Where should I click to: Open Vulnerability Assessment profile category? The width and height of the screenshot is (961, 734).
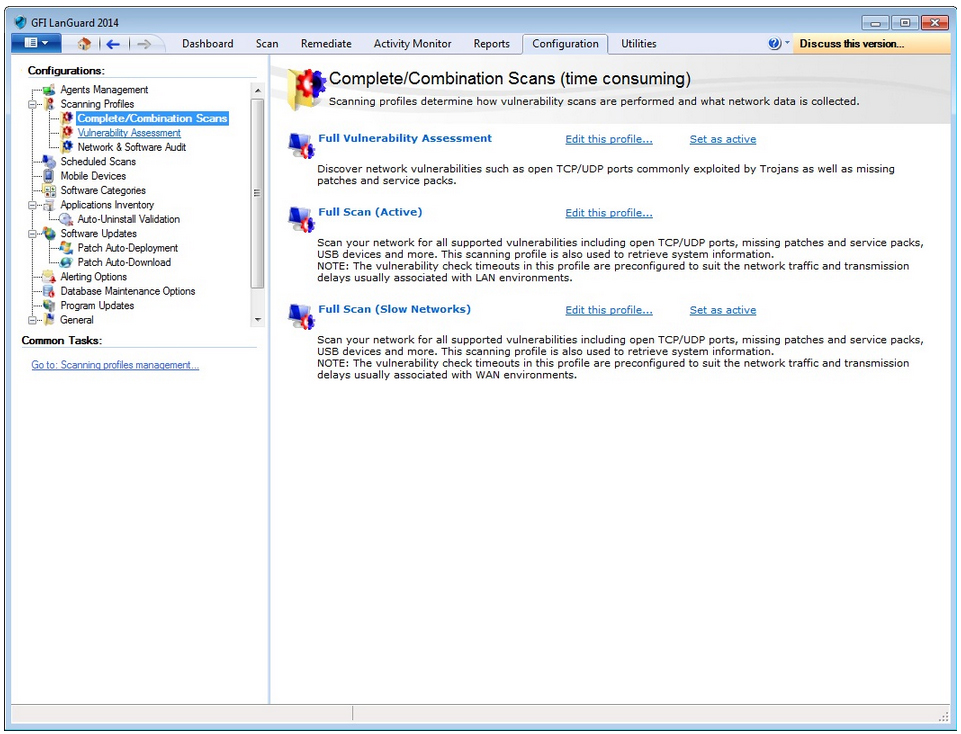[x=129, y=132]
